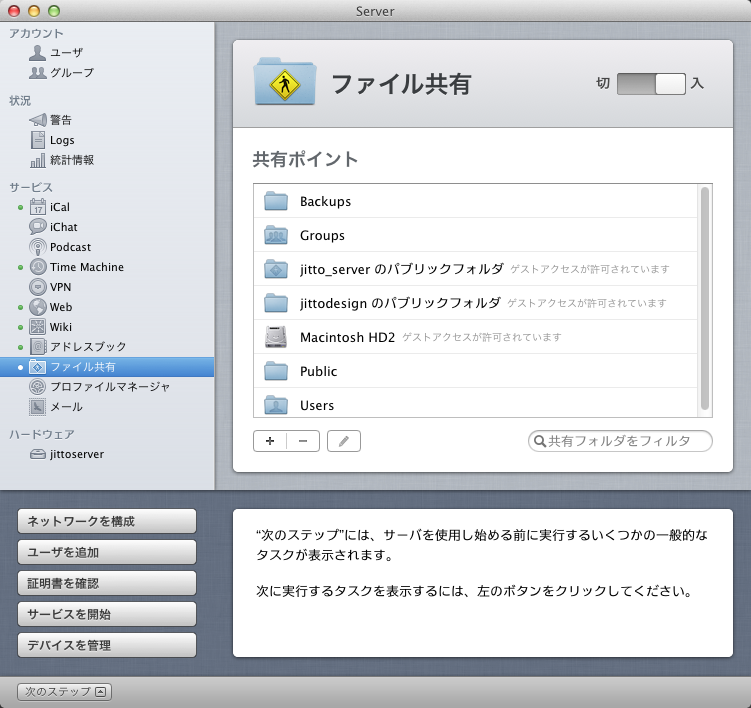Select the Podcast service icon
This screenshot has height=708, width=751.
(38, 247)
